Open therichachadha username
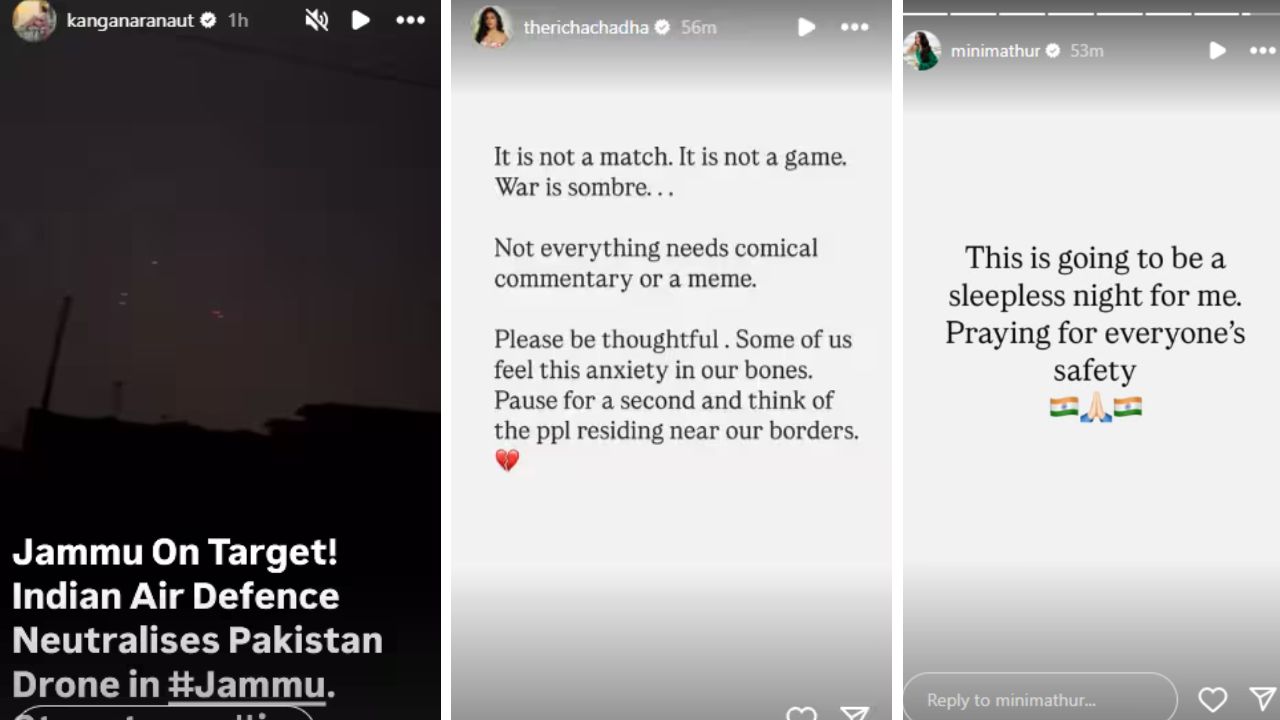The width and height of the screenshot is (1280, 720). click(x=587, y=28)
